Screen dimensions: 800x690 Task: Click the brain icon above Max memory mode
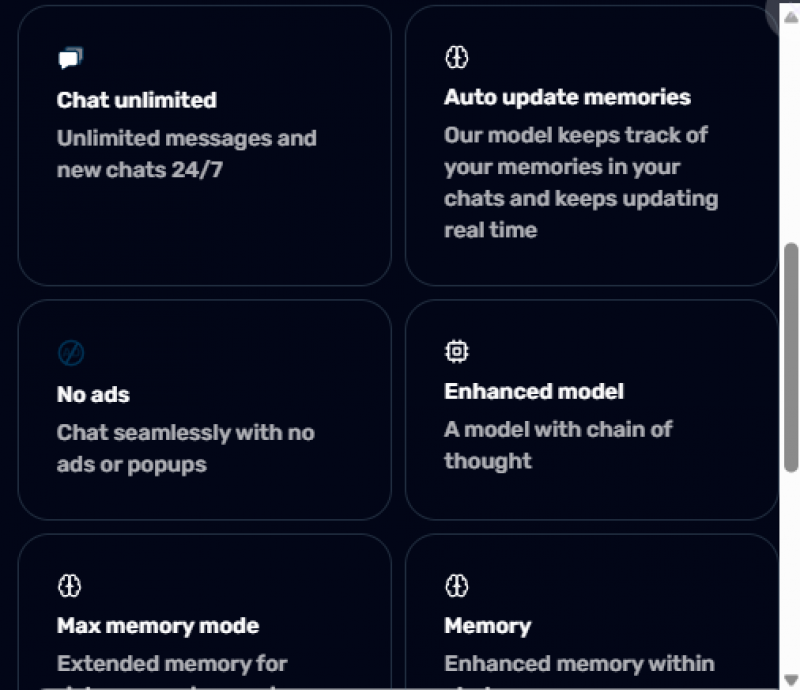(x=69, y=586)
